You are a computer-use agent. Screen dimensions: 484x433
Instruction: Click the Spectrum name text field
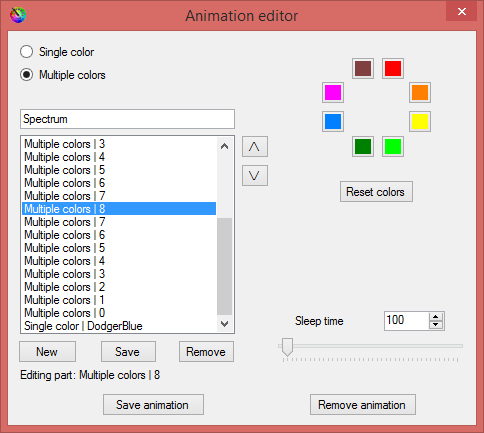coord(127,119)
